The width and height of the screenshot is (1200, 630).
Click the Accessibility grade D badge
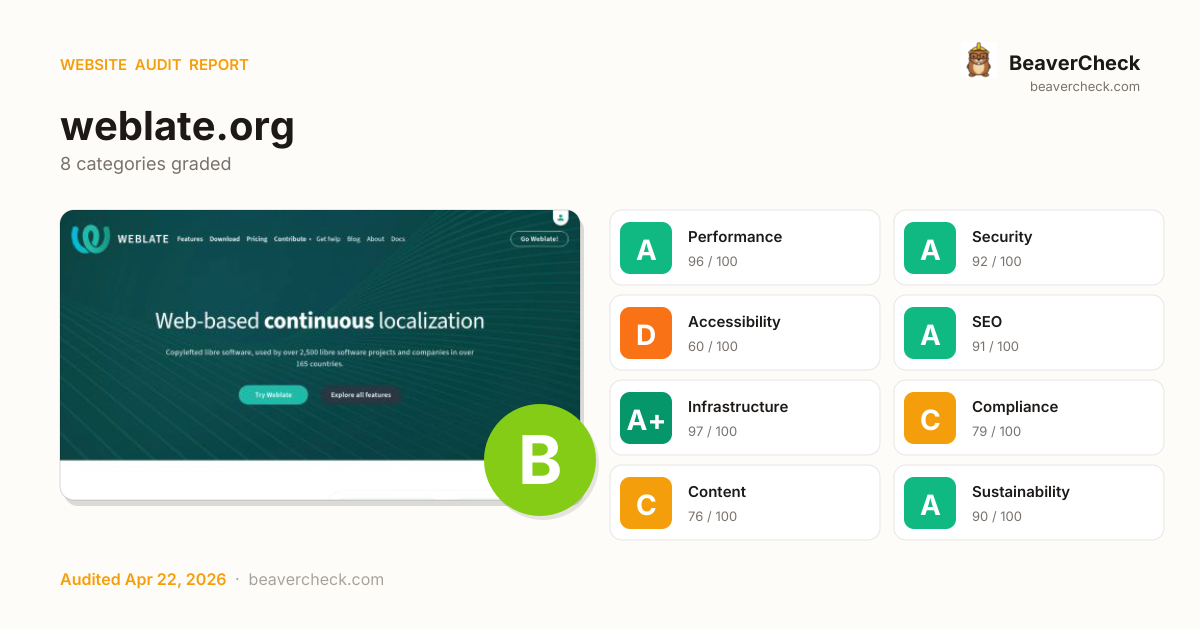(646, 333)
